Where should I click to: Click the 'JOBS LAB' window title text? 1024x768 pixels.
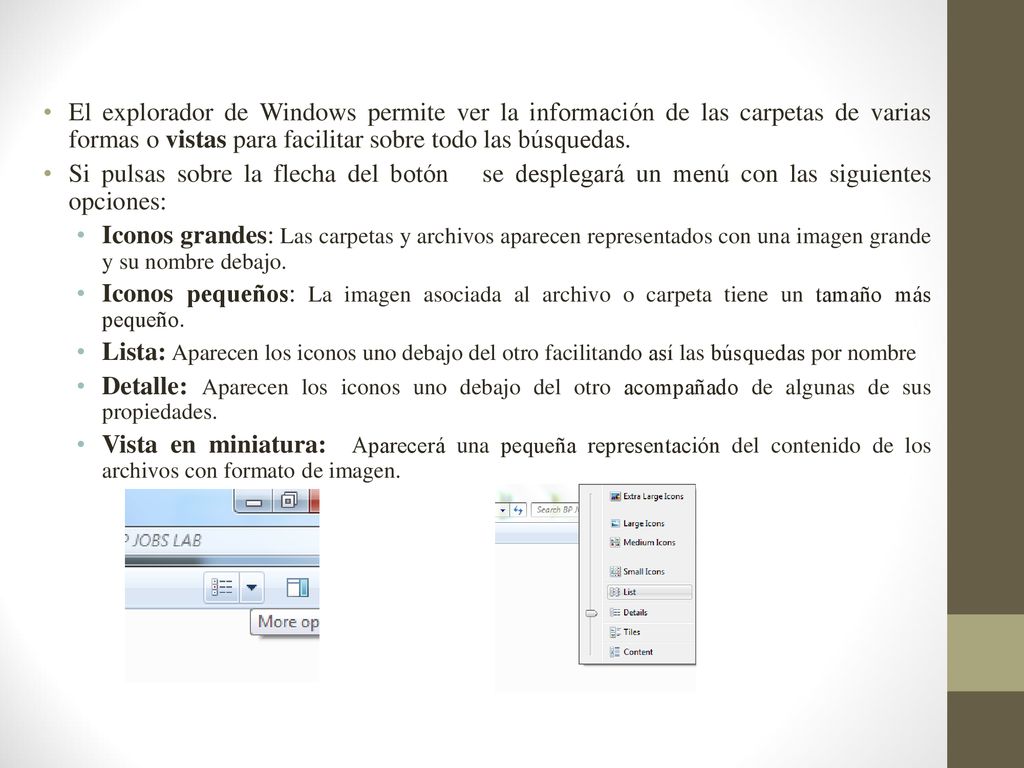click(x=167, y=541)
